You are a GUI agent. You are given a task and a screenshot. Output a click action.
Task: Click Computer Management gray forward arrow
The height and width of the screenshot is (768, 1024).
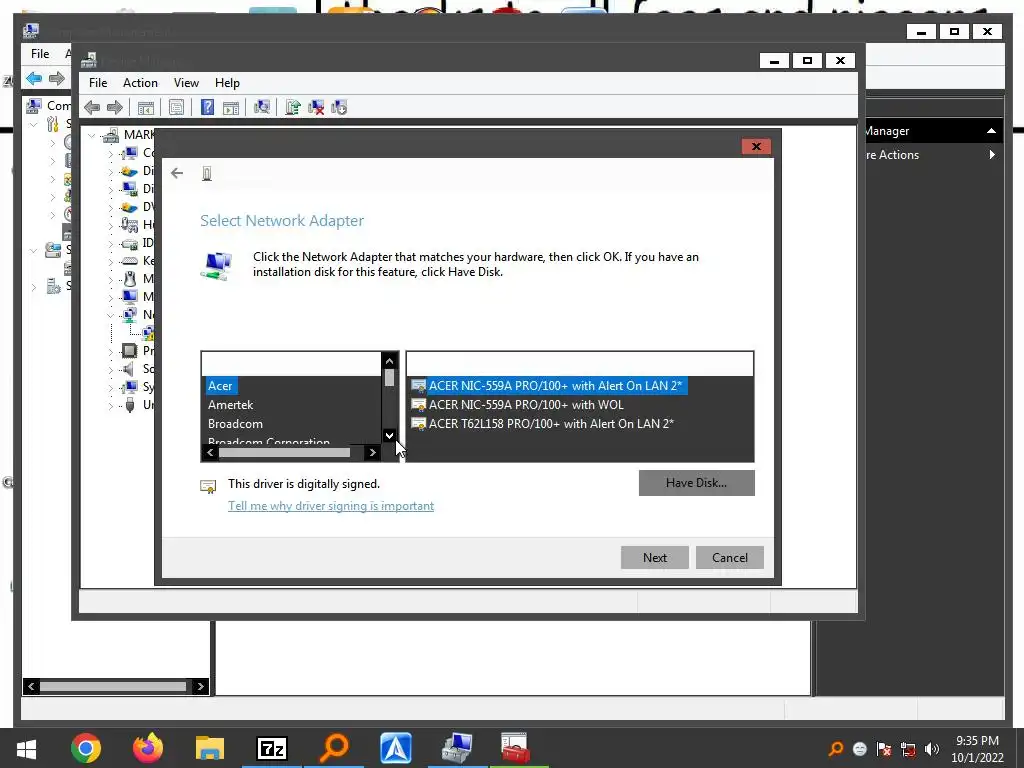click(x=57, y=79)
